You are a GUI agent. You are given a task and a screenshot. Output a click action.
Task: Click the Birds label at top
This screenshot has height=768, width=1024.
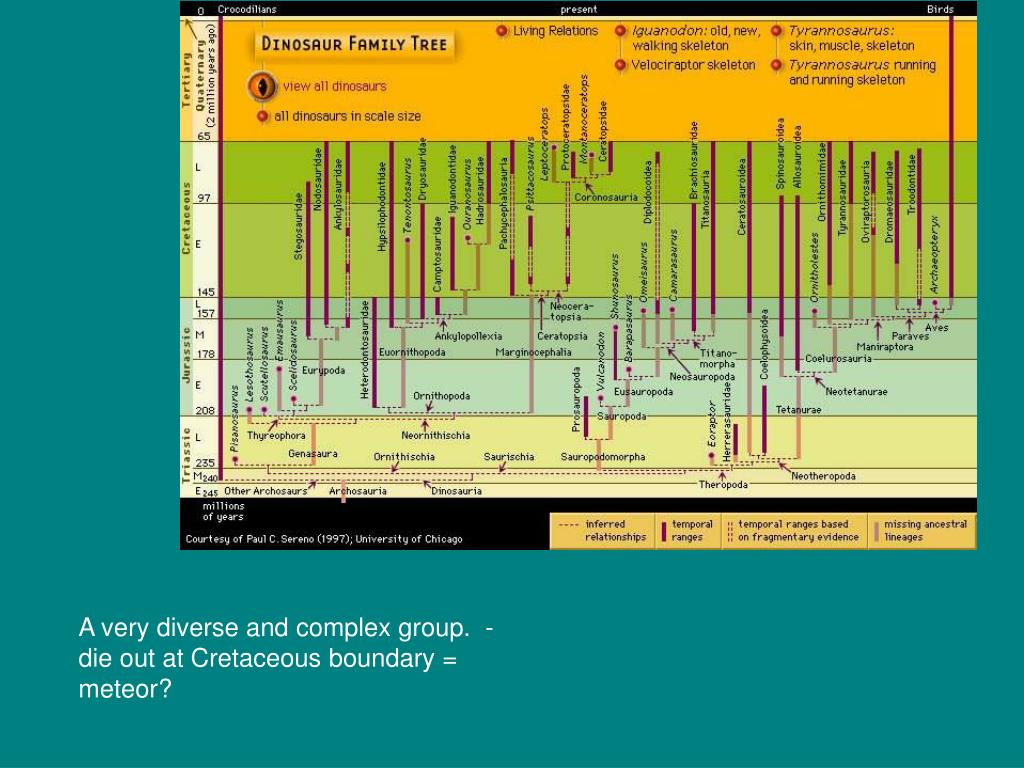click(x=940, y=9)
